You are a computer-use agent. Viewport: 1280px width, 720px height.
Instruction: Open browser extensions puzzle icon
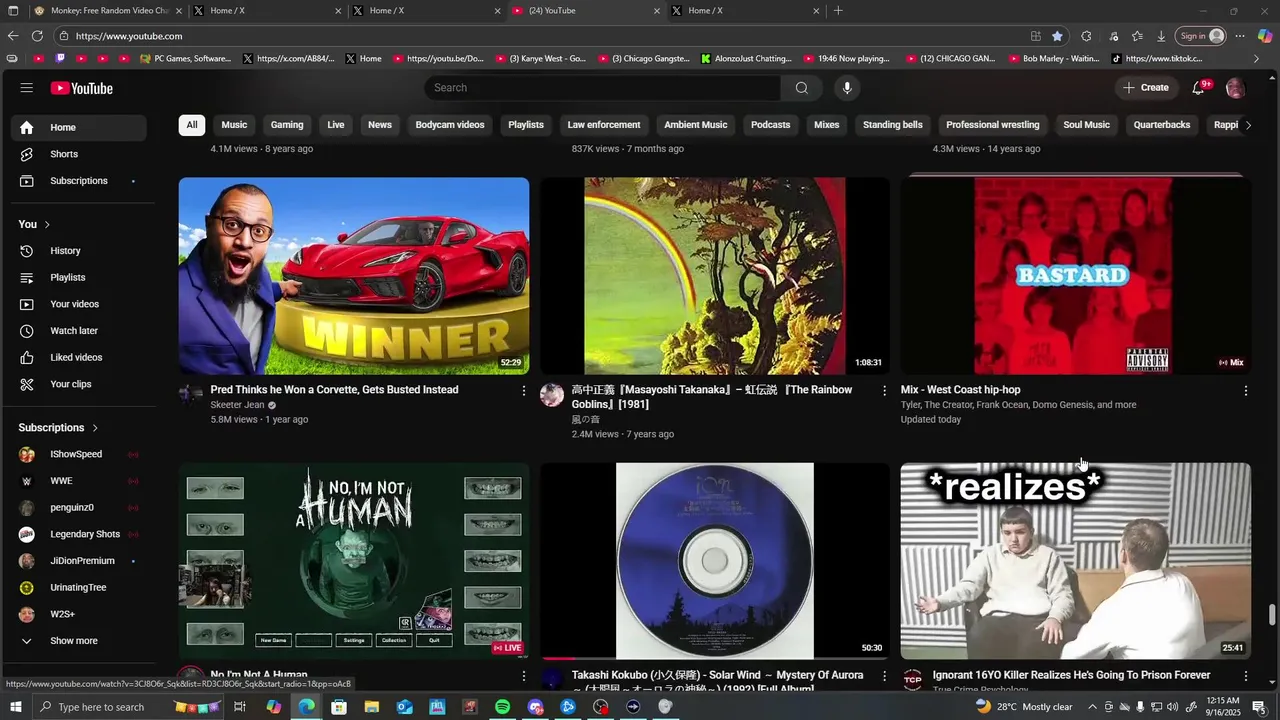pyautogui.click(x=1086, y=36)
